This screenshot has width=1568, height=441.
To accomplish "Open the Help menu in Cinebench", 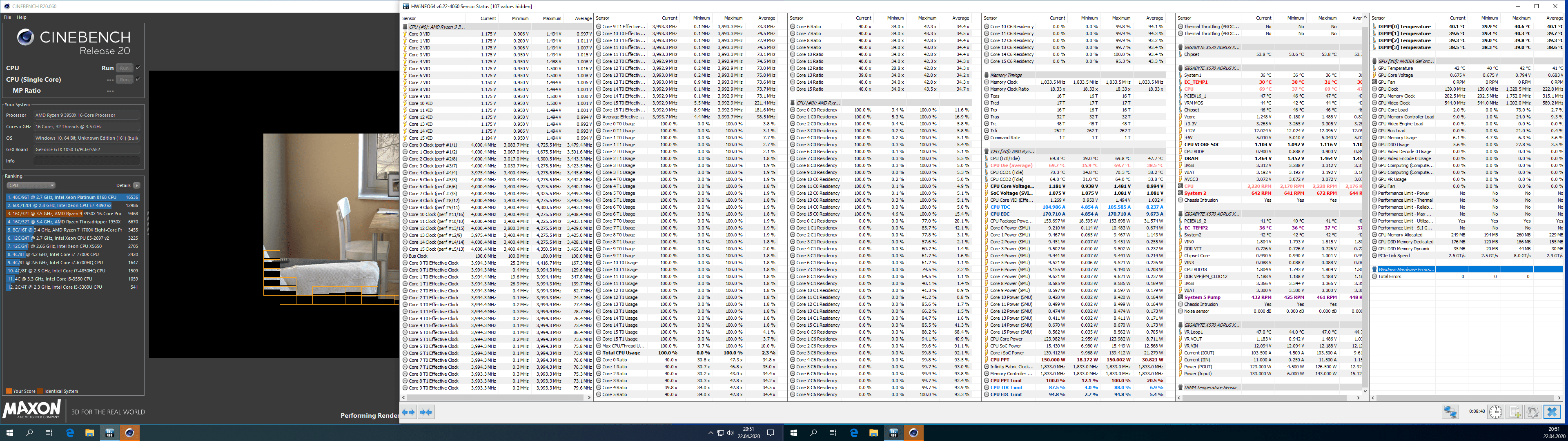I will pyautogui.click(x=21, y=17).
